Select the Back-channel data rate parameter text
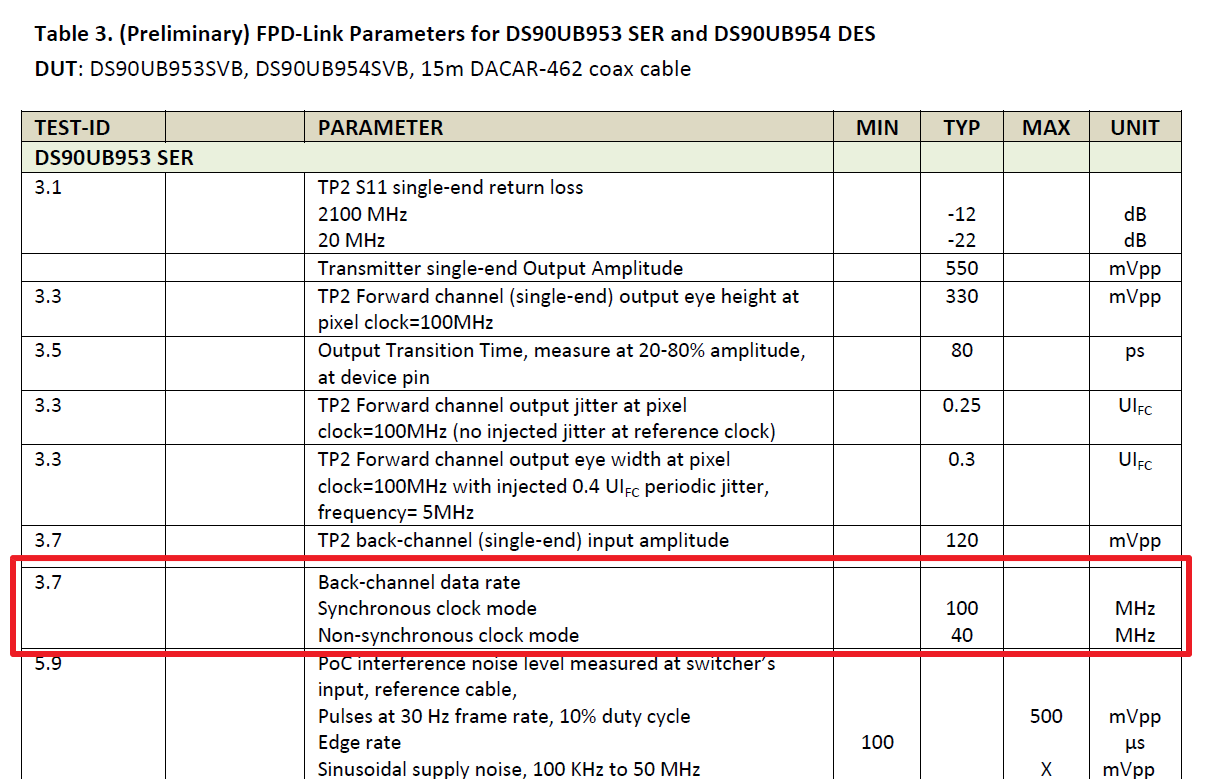 [418, 581]
